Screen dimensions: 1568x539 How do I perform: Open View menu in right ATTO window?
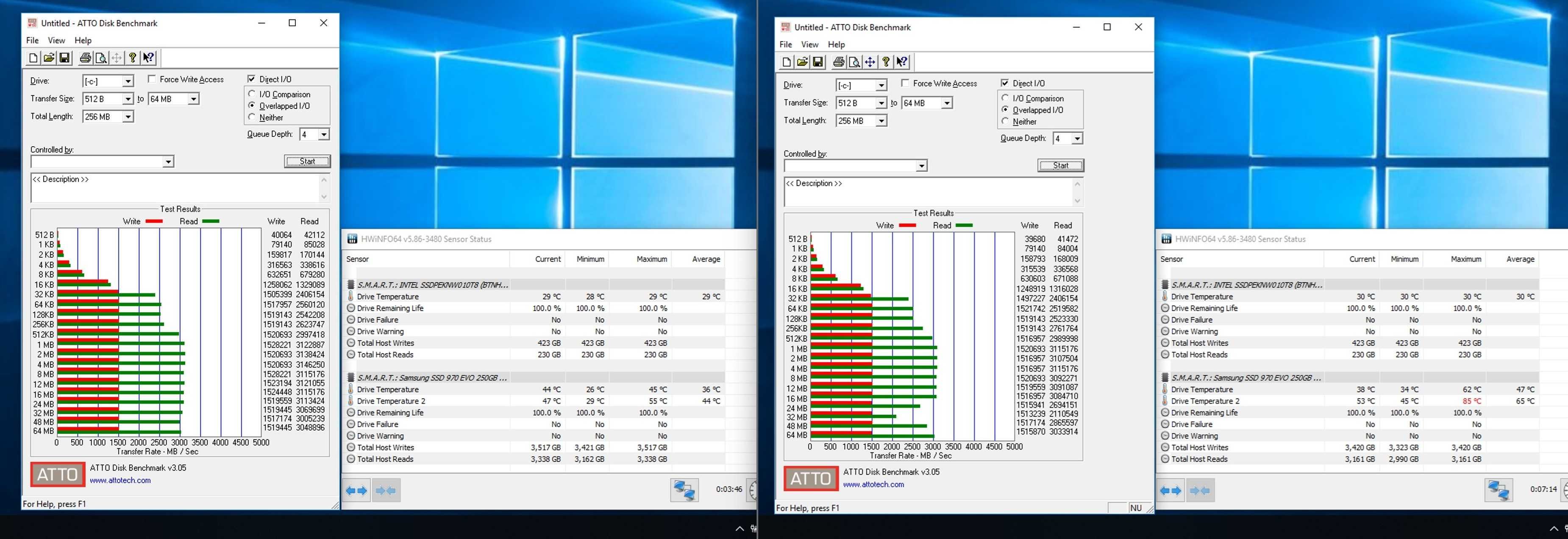pos(809,45)
